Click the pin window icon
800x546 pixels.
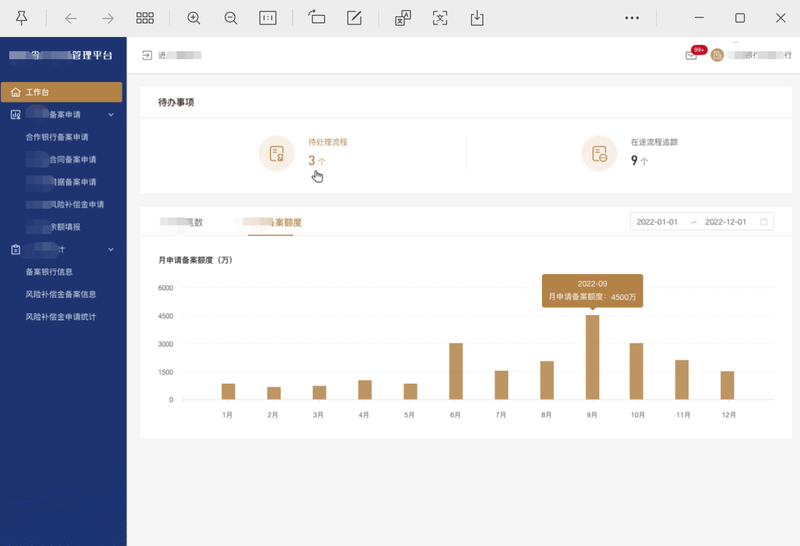[21, 18]
